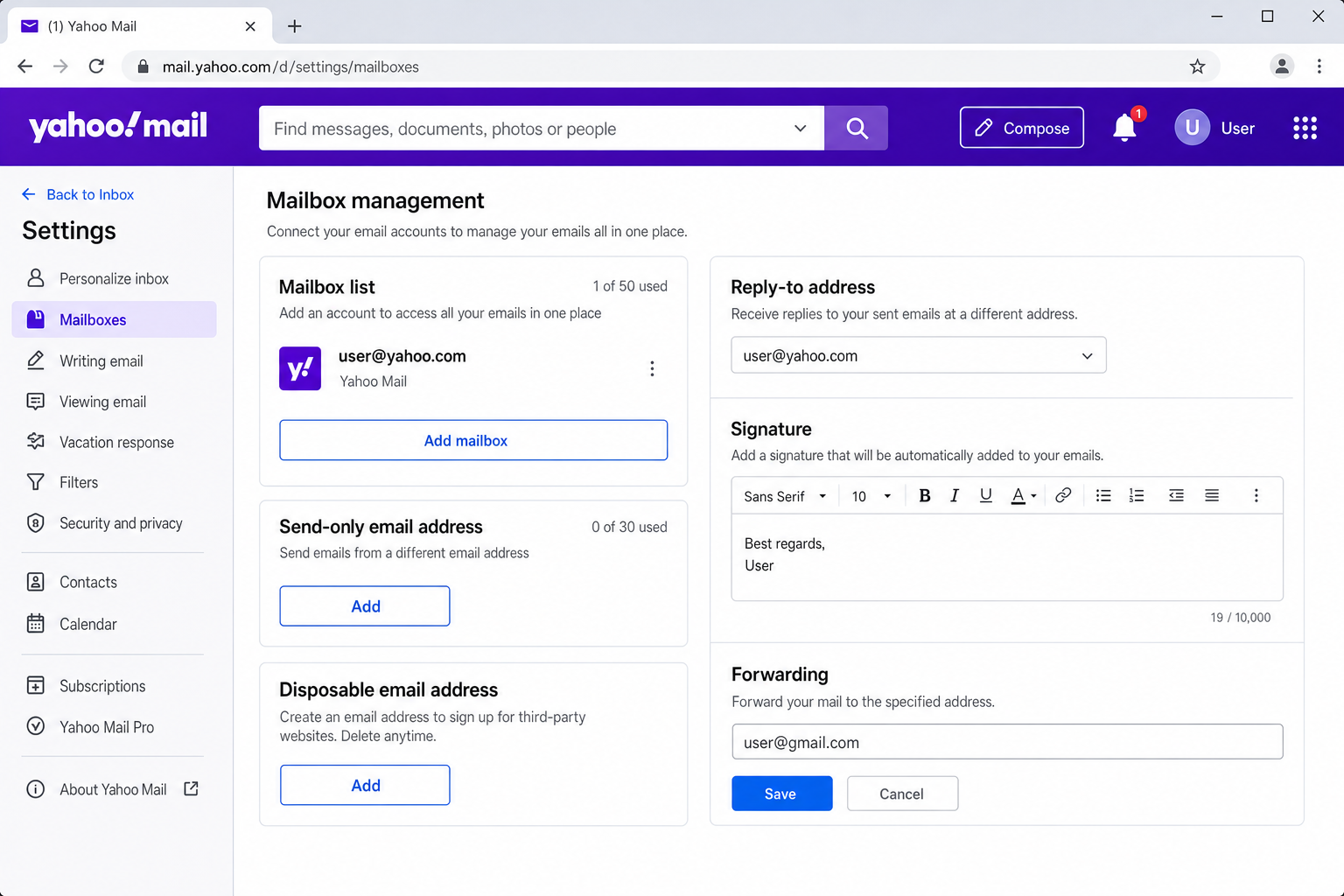Click the '19 / 10,000' character count
This screenshot has height=896, width=1344.
click(x=1240, y=618)
